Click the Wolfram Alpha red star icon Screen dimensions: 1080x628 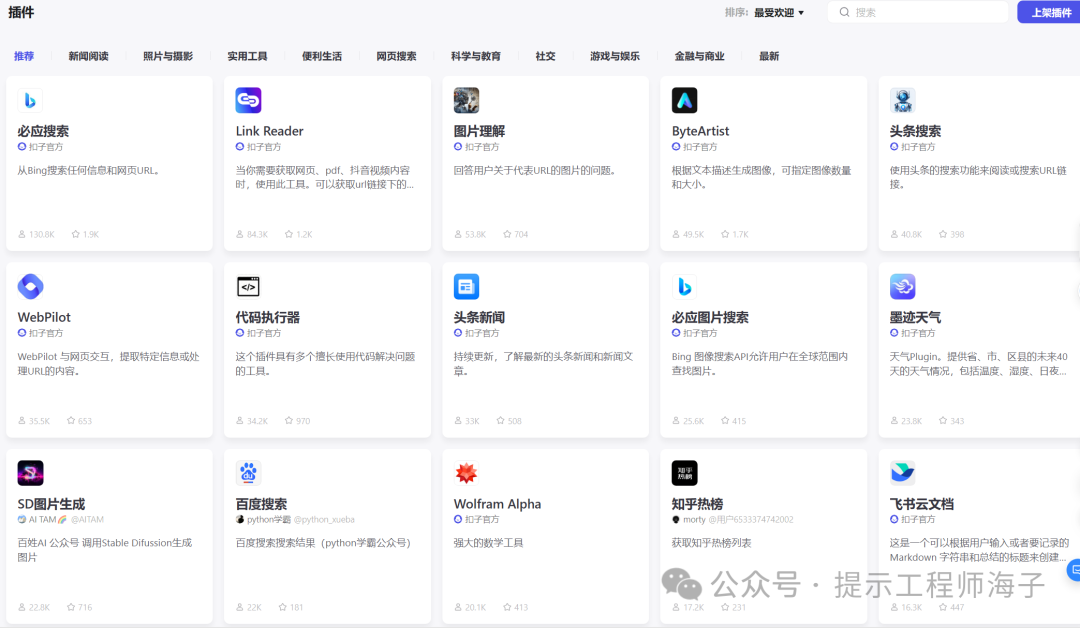(466, 473)
